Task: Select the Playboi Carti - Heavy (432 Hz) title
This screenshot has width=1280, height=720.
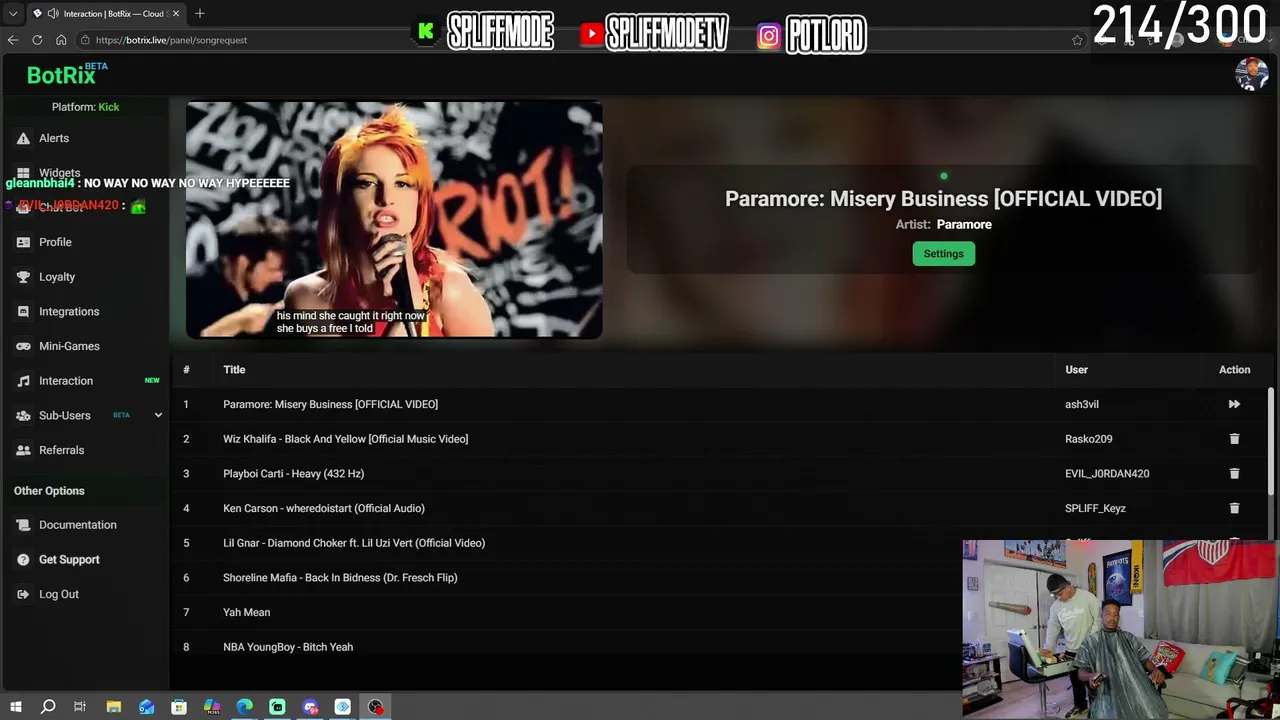Action: 293,474
